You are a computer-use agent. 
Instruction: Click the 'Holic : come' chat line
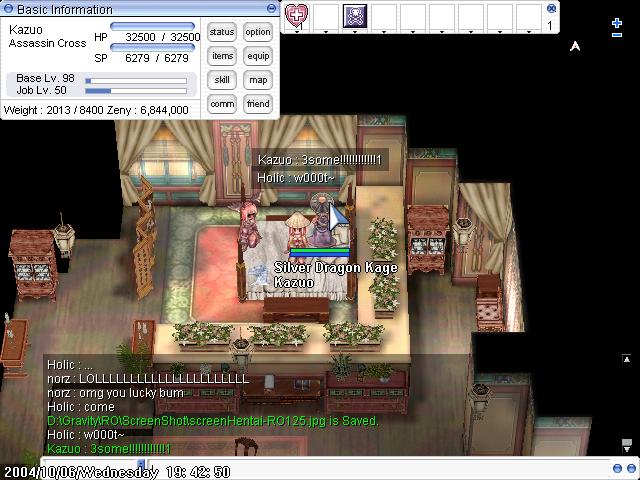click(x=81, y=407)
